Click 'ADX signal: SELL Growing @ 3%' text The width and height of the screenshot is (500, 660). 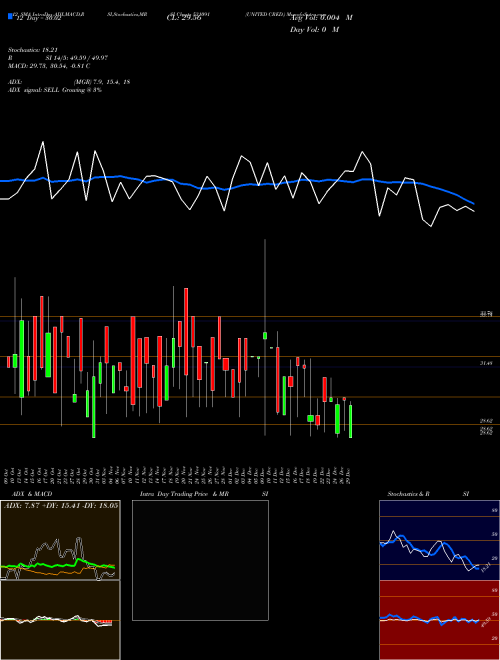[x=55, y=90]
